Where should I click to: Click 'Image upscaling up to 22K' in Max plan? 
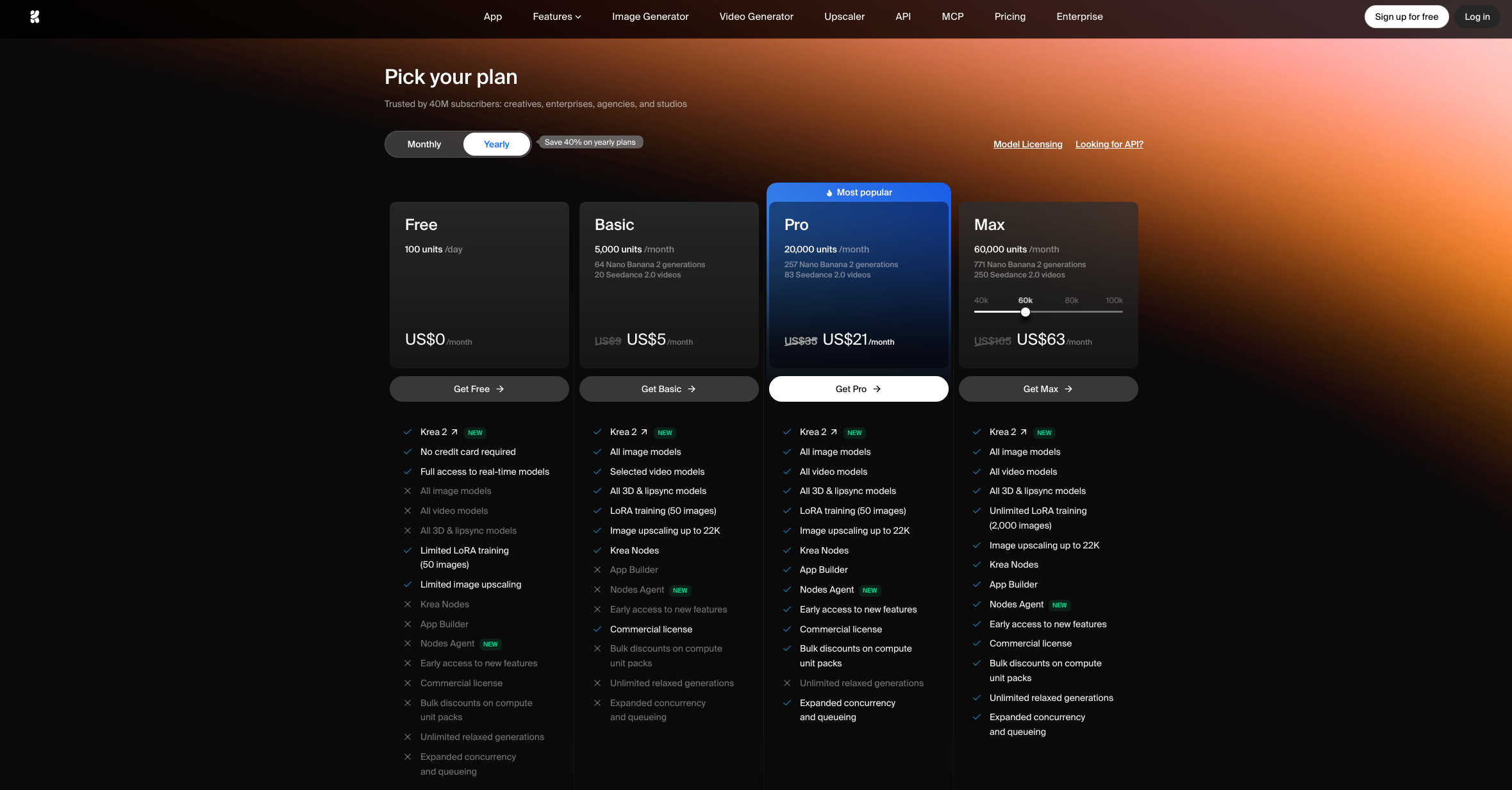pyautogui.click(x=1044, y=545)
